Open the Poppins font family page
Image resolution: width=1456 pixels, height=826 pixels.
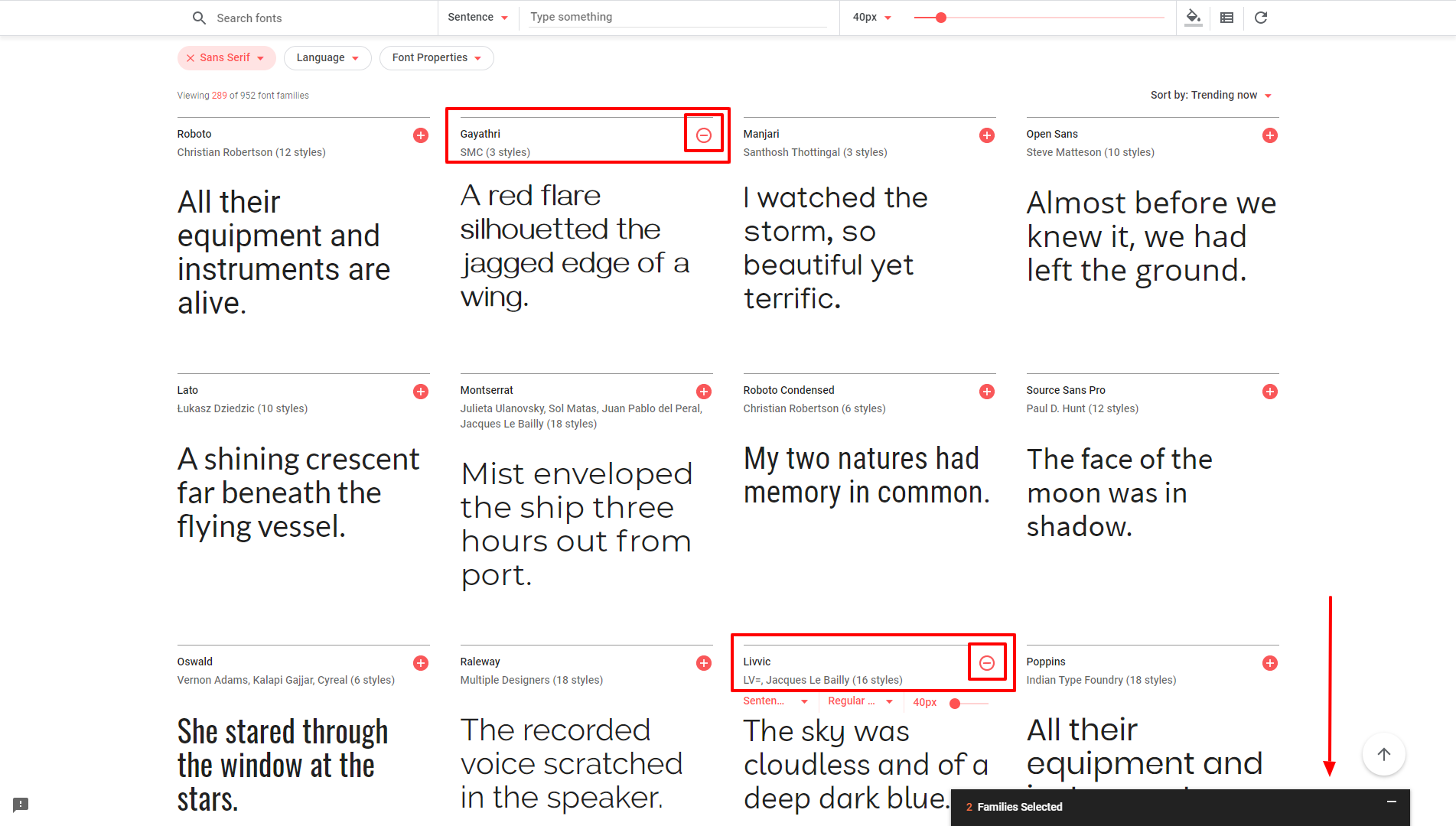(1046, 662)
